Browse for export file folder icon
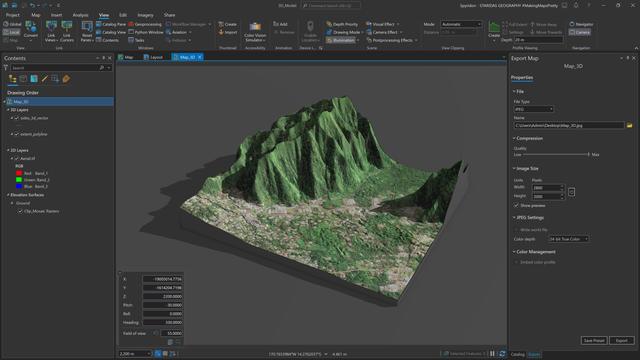The image size is (640, 360). [629, 125]
